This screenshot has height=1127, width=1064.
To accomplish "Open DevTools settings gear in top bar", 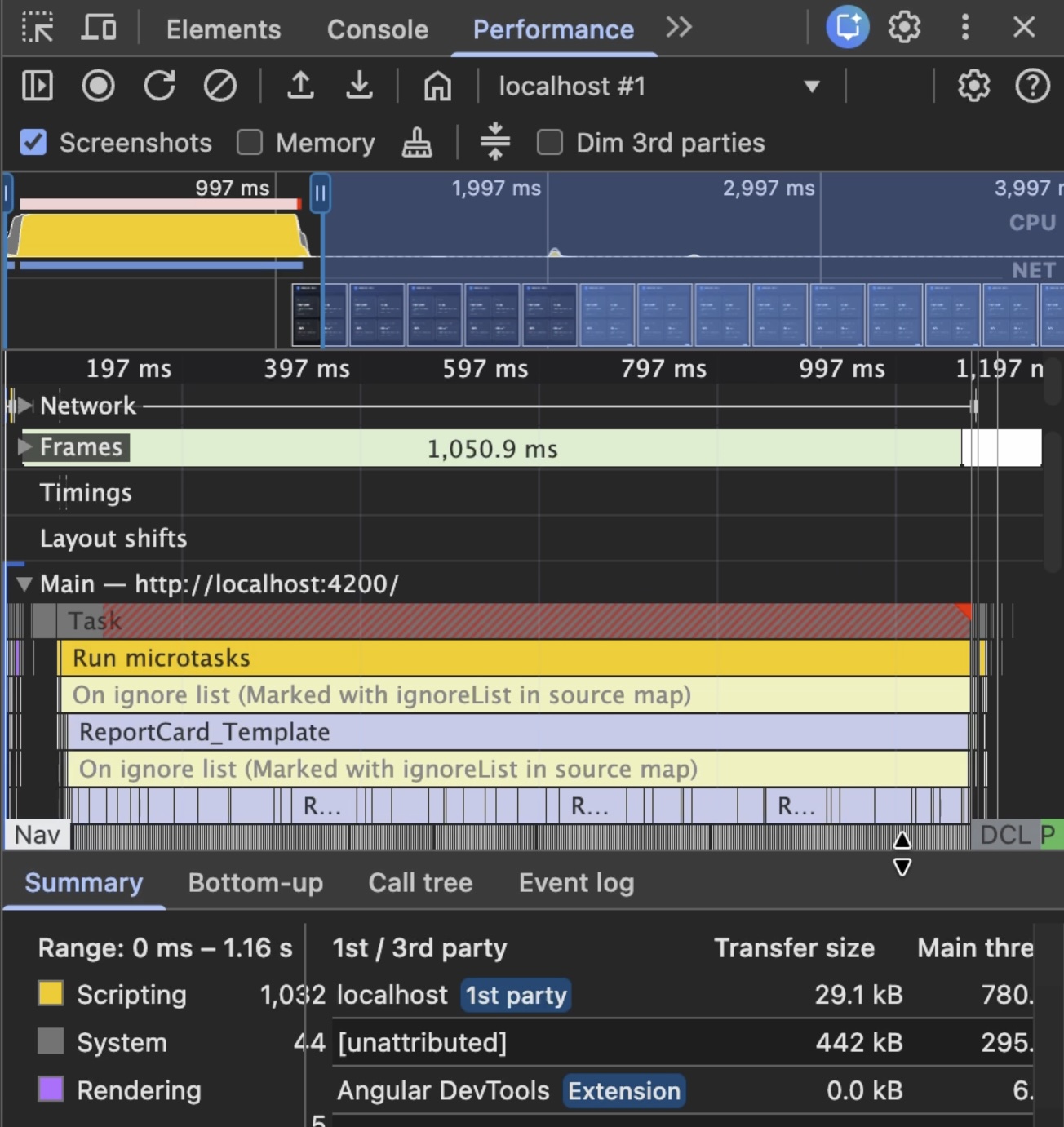I will 904,28.
